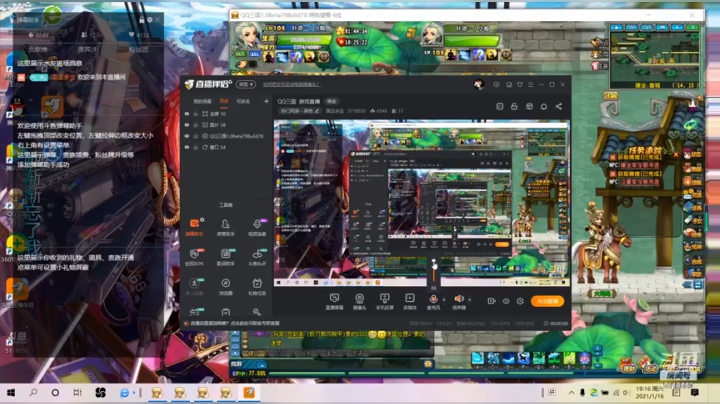Toggle visibility of 窗口 54 source
720x404 pixels.
tap(187, 147)
